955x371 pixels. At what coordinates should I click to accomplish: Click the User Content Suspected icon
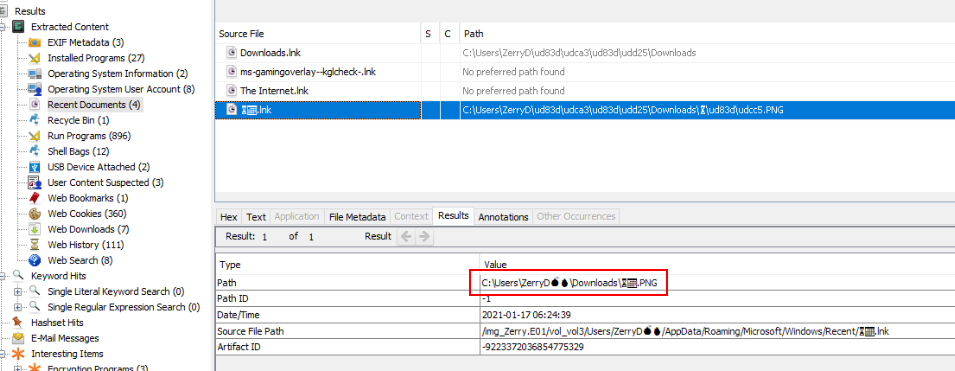click(35, 183)
